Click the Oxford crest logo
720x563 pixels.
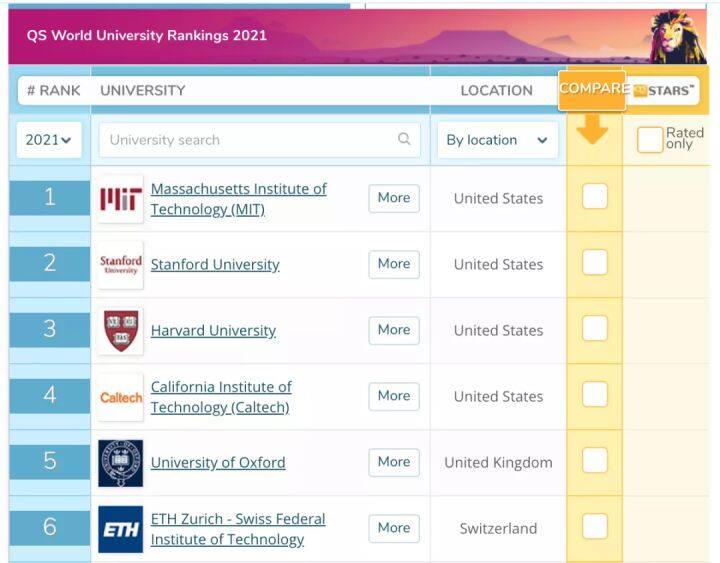121,463
